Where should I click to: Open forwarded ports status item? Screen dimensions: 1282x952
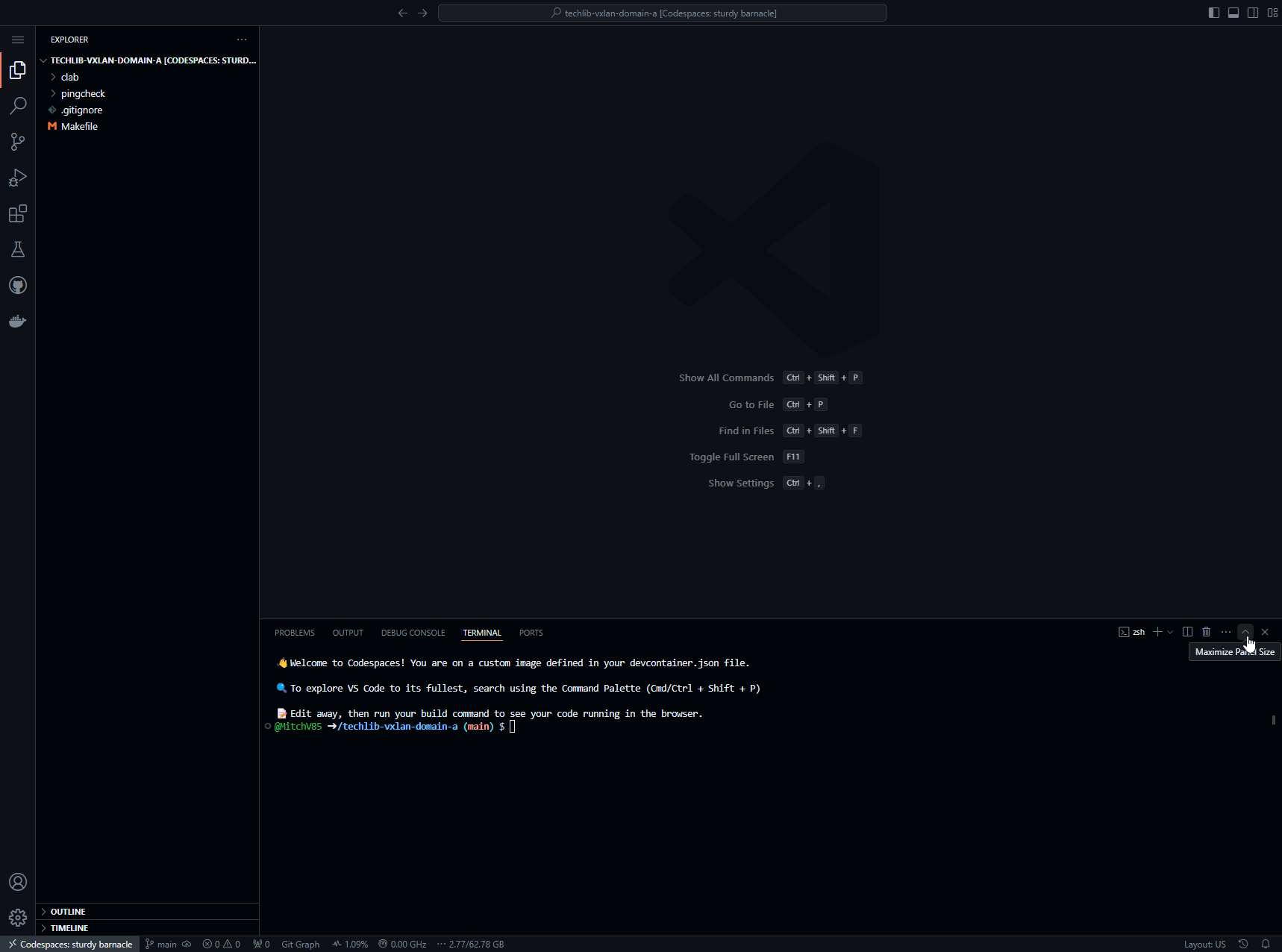point(261,944)
